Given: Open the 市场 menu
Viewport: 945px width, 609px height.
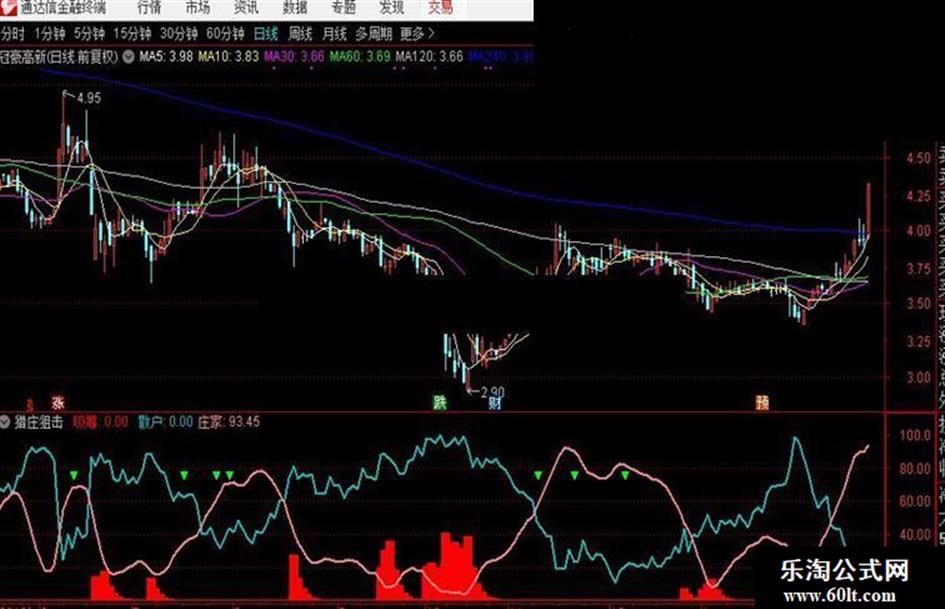Looking at the screenshot, I should pos(198,8).
